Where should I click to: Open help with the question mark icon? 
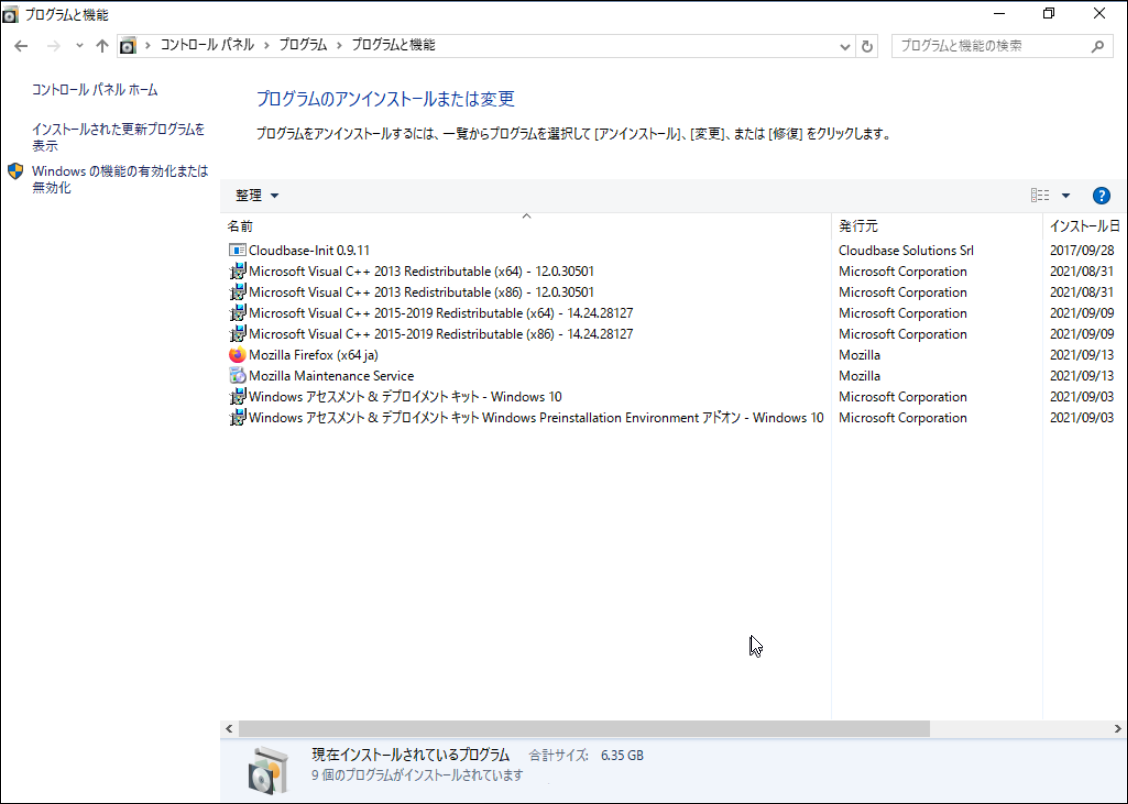pyautogui.click(x=1101, y=196)
